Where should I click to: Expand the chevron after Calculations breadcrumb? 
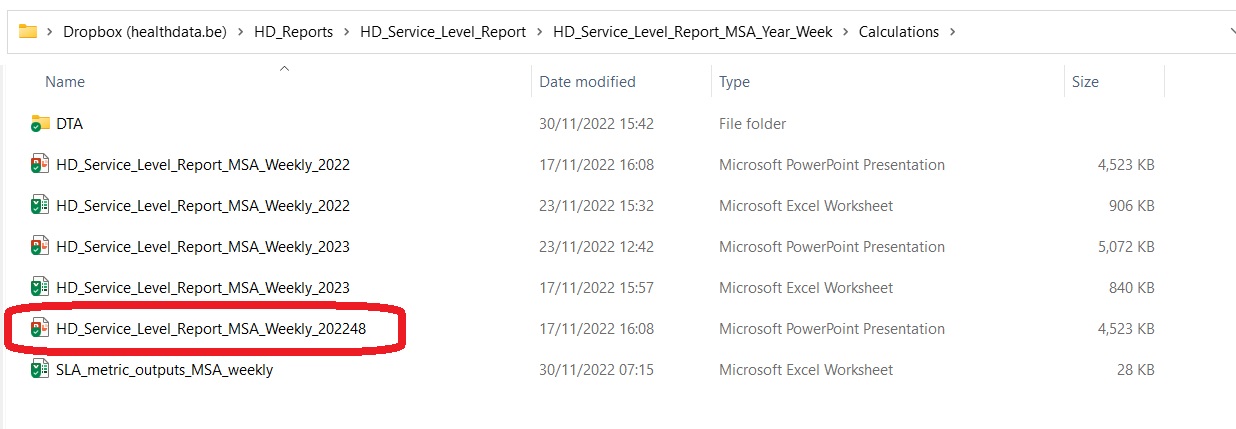pos(952,32)
